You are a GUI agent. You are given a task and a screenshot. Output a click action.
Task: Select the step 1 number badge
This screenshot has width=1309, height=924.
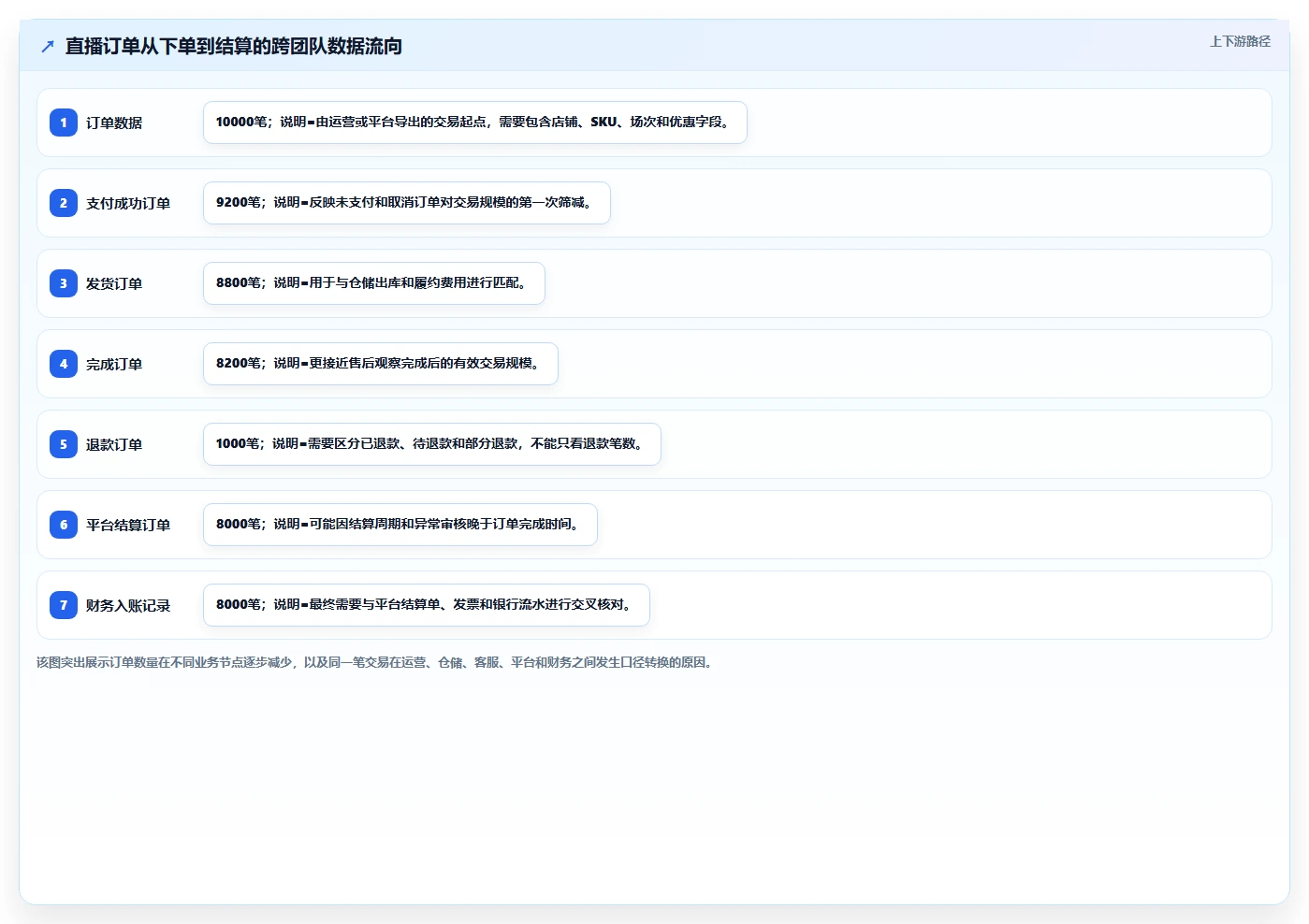64,123
